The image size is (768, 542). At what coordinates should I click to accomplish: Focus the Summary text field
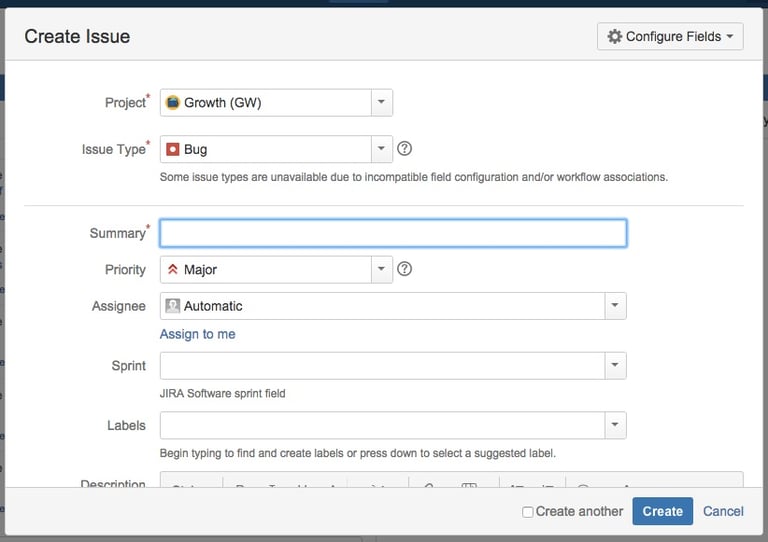[393, 233]
